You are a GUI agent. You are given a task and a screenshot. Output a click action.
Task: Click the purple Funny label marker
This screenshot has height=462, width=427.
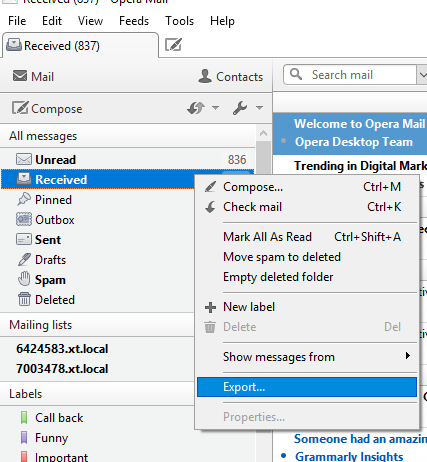24,437
